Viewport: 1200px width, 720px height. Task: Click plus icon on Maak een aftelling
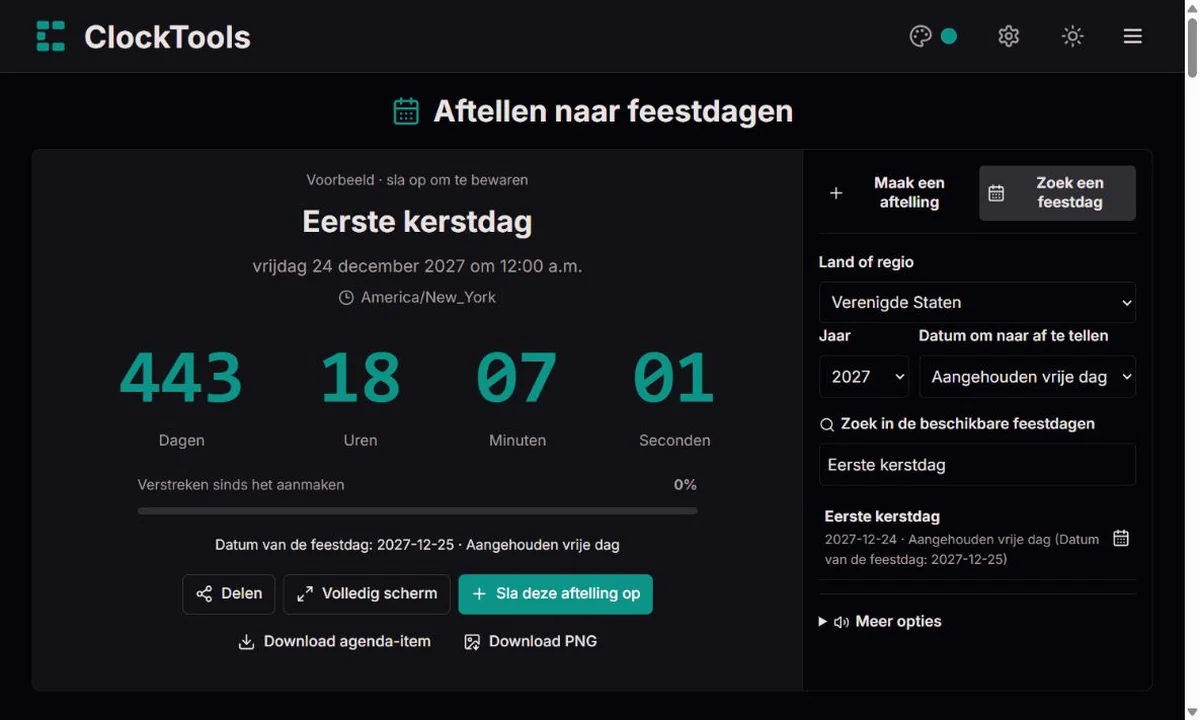pyautogui.click(x=836, y=193)
